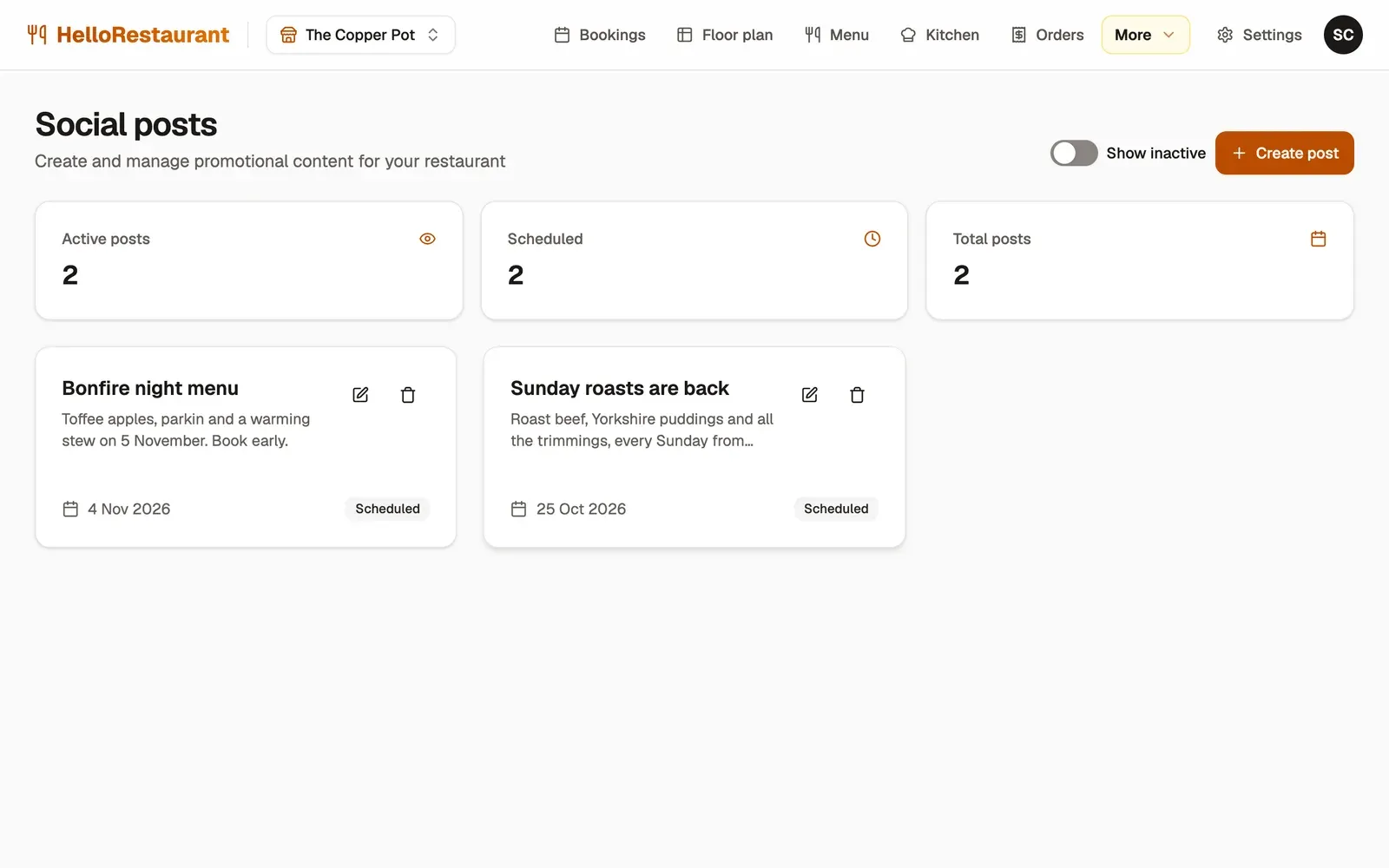Viewport: 1389px width, 868px height.
Task: Edit the Sunday roasts are back post
Action: [x=809, y=395]
